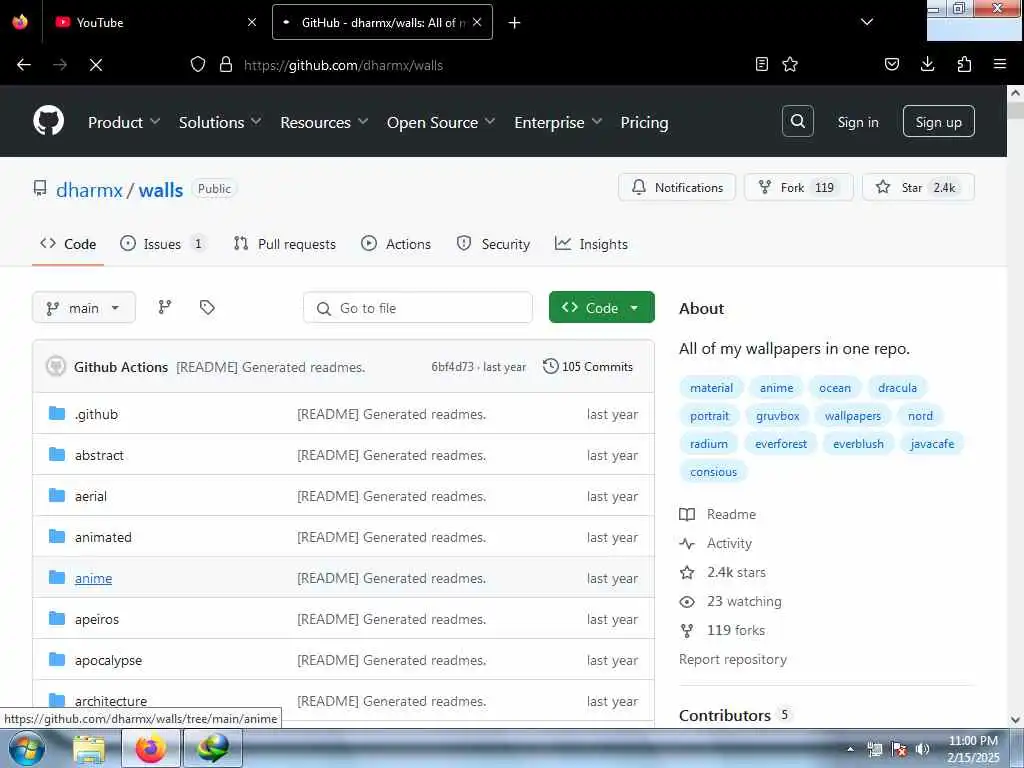Show hidden tray icons arrow

(850, 749)
